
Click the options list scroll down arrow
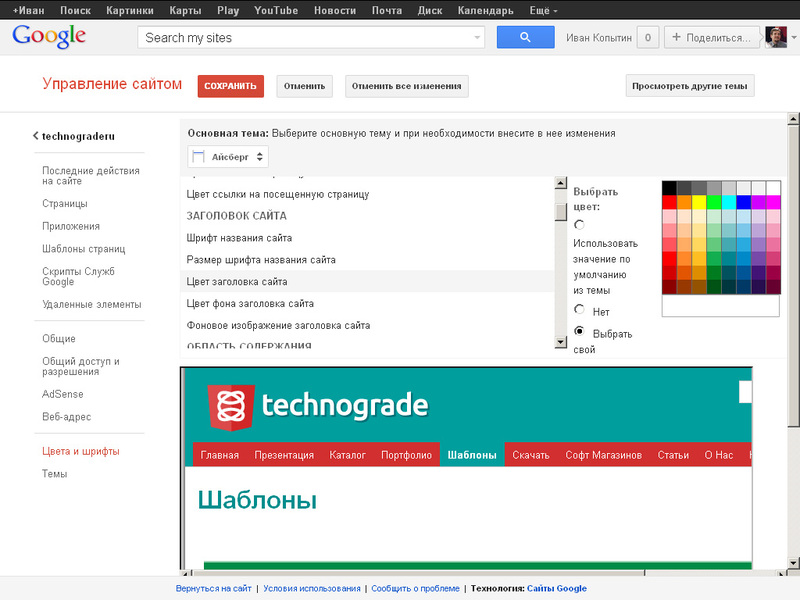click(x=561, y=342)
